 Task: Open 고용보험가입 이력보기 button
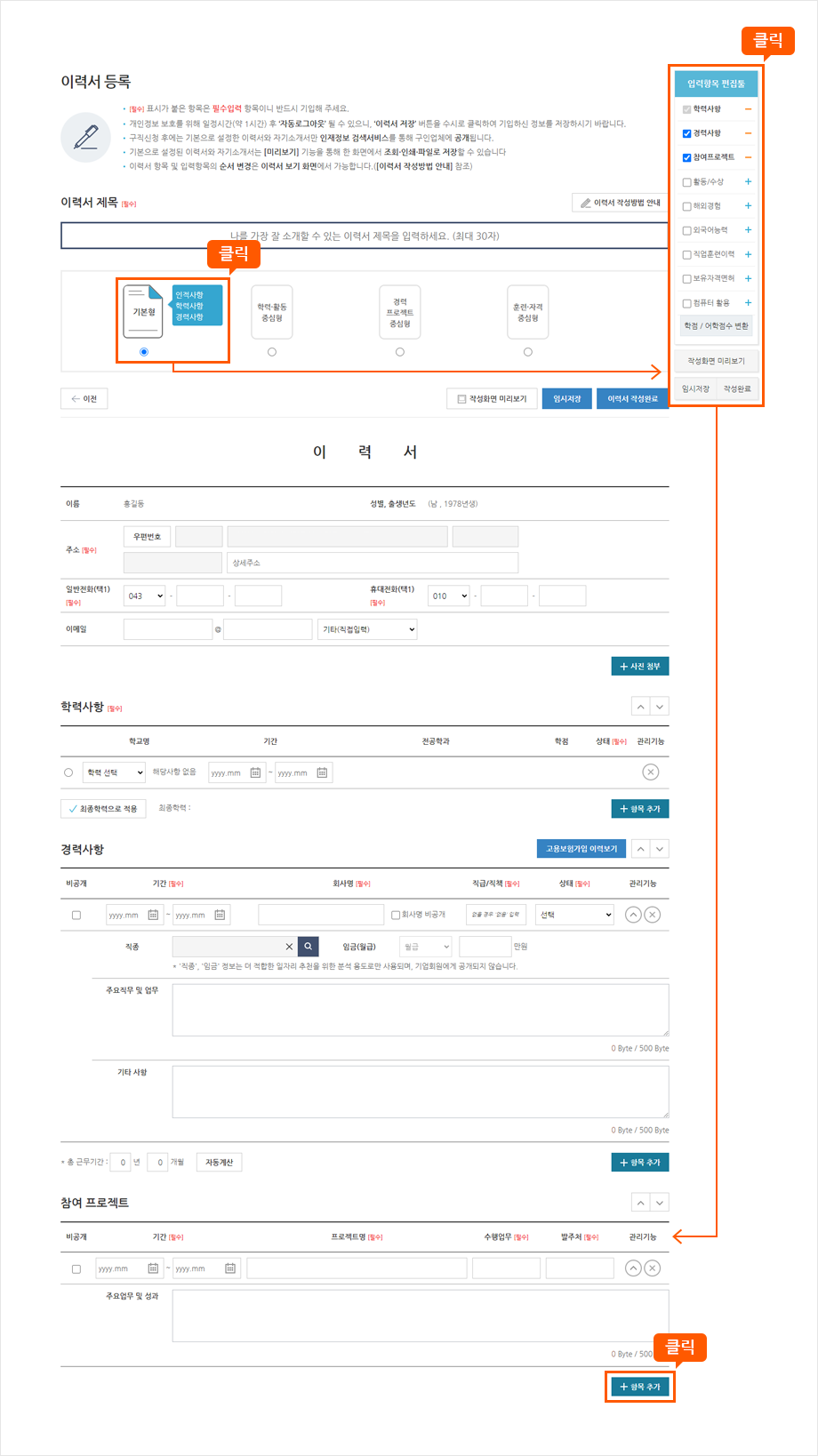tap(581, 849)
